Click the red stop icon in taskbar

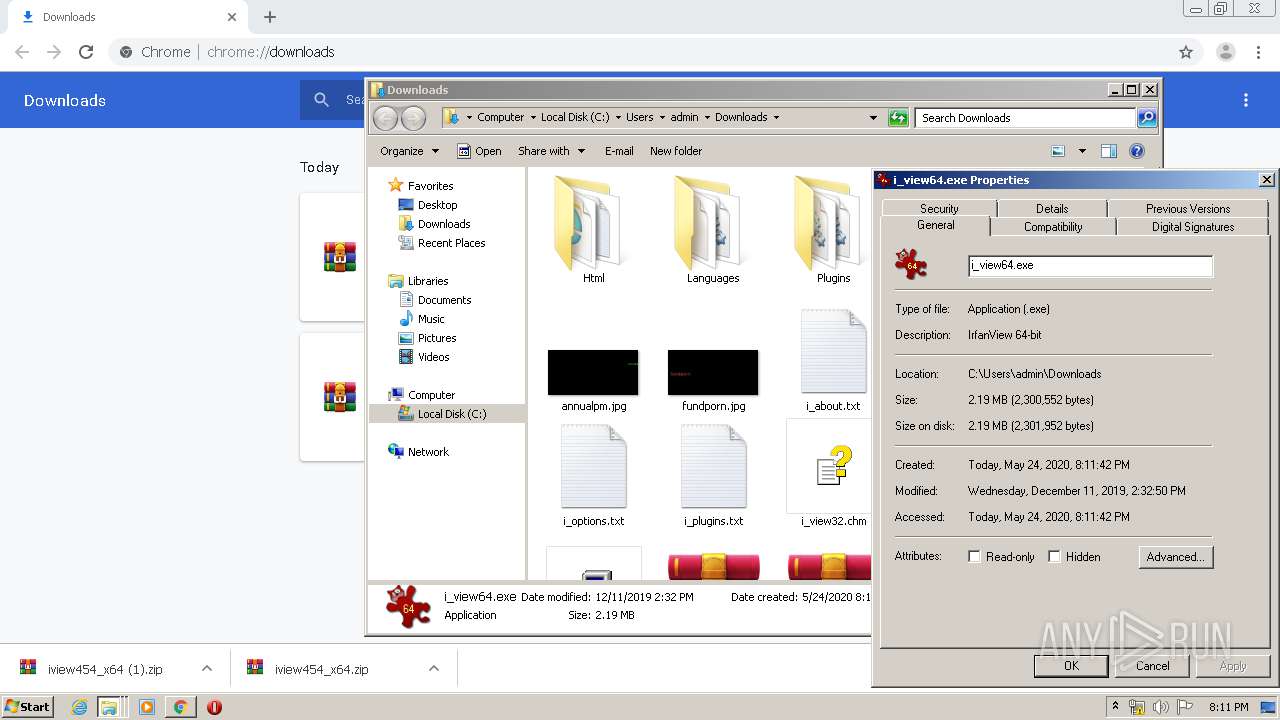[214, 707]
